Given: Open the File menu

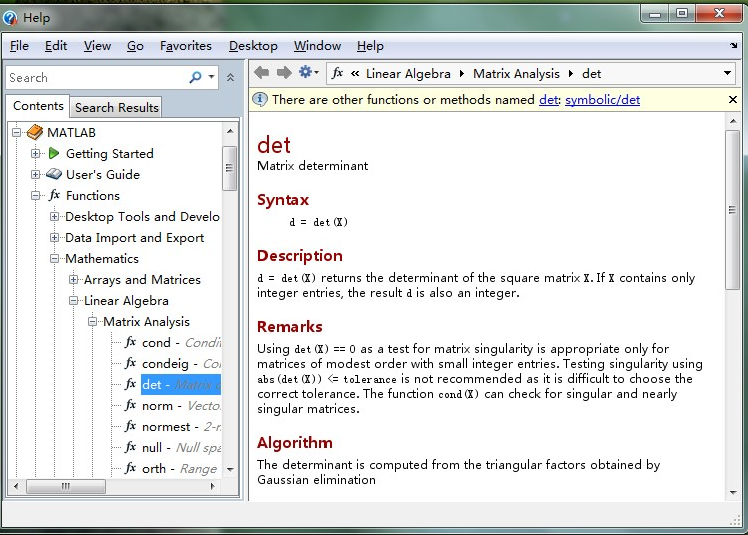Looking at the screenshot, I should [x=19, y=46].
